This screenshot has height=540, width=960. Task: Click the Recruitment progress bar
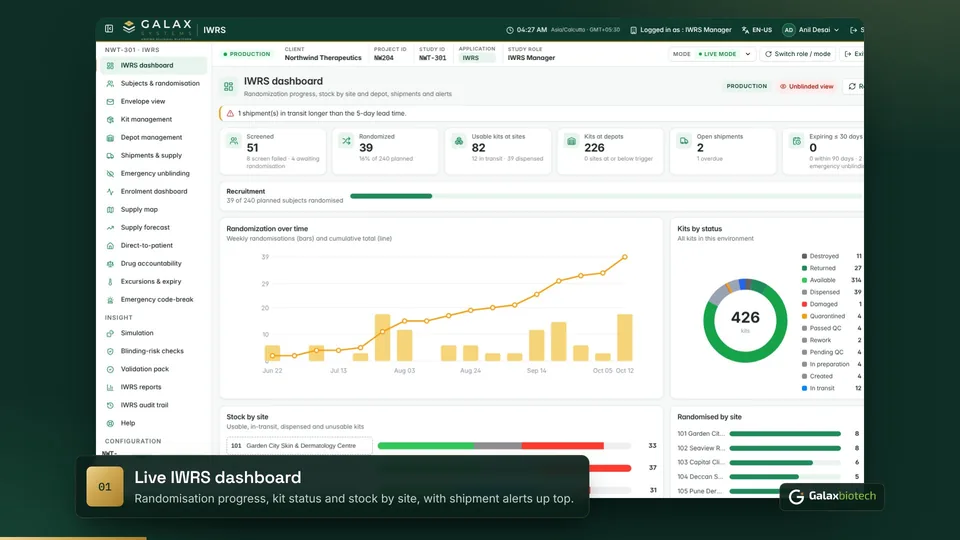(606, 196)
